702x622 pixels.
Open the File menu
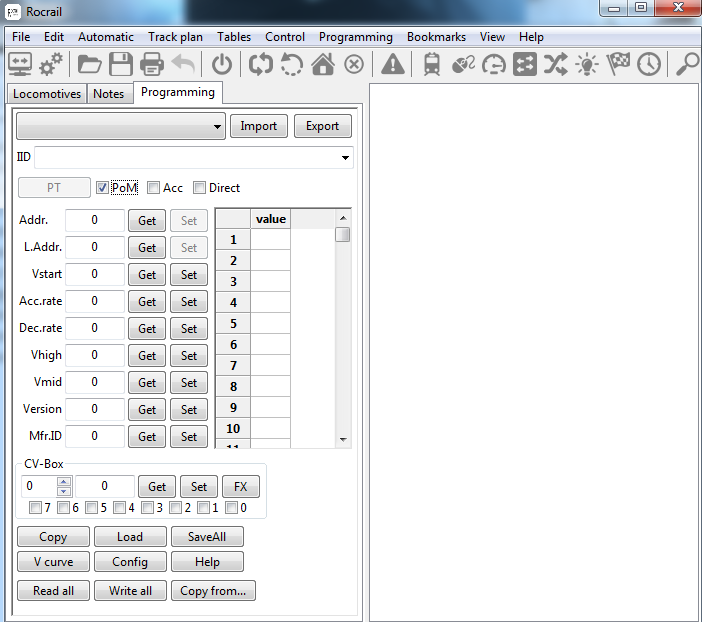coord(21,37)
